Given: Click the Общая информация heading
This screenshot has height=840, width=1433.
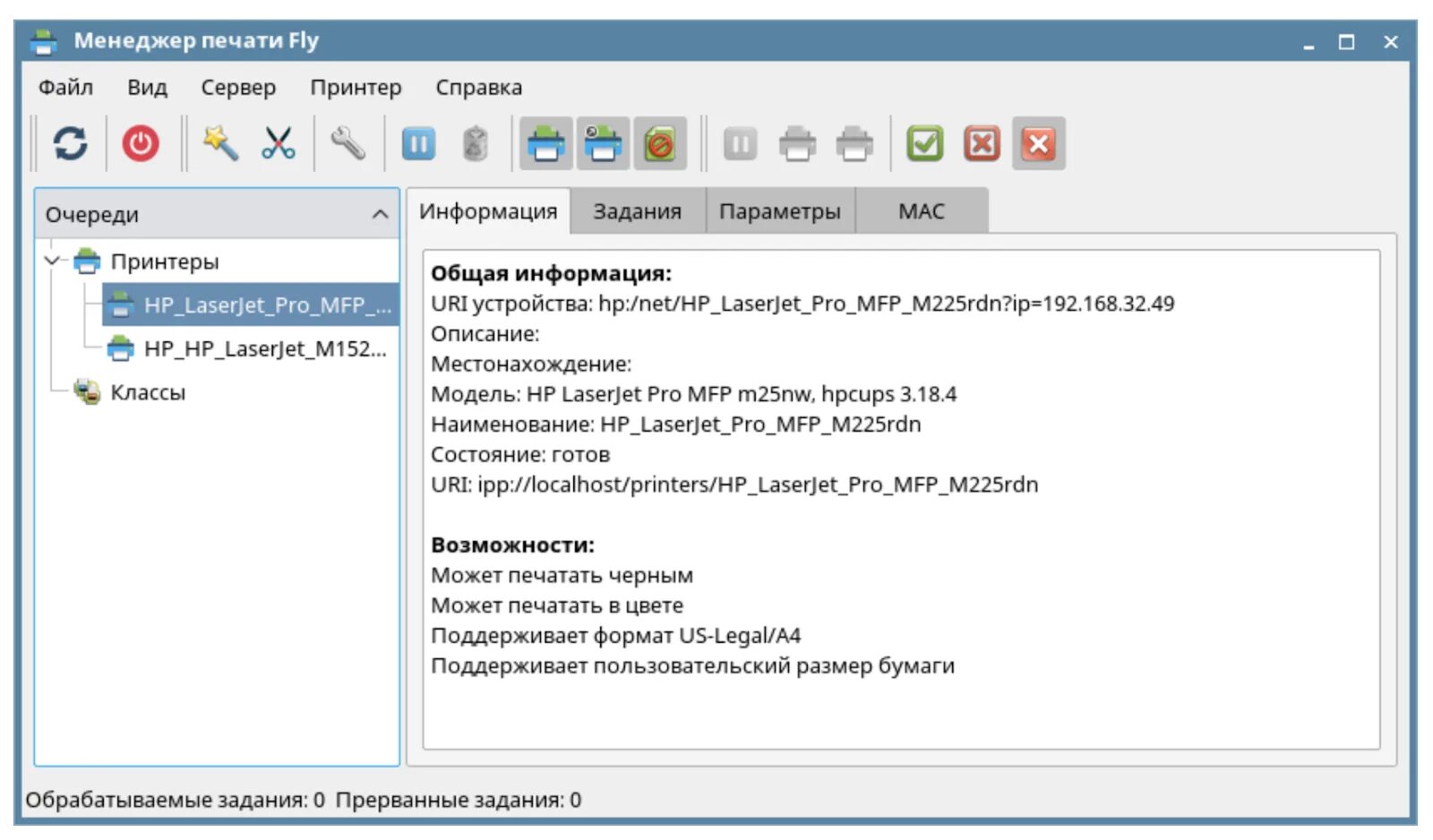Looking at the screenshot, I should pos(551,273).
